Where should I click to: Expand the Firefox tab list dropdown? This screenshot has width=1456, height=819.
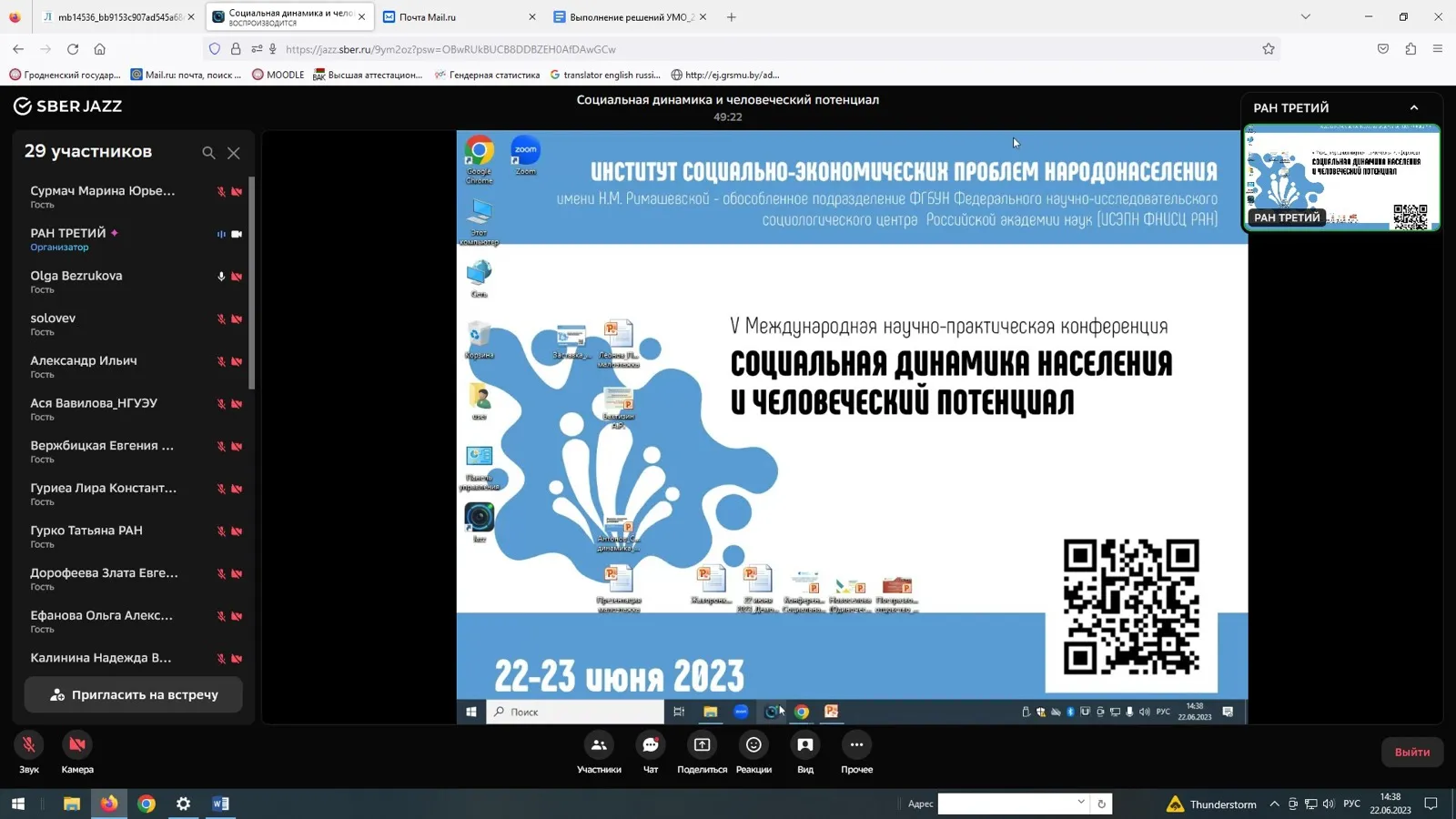pyautogui.click(x=1306, y=16)
